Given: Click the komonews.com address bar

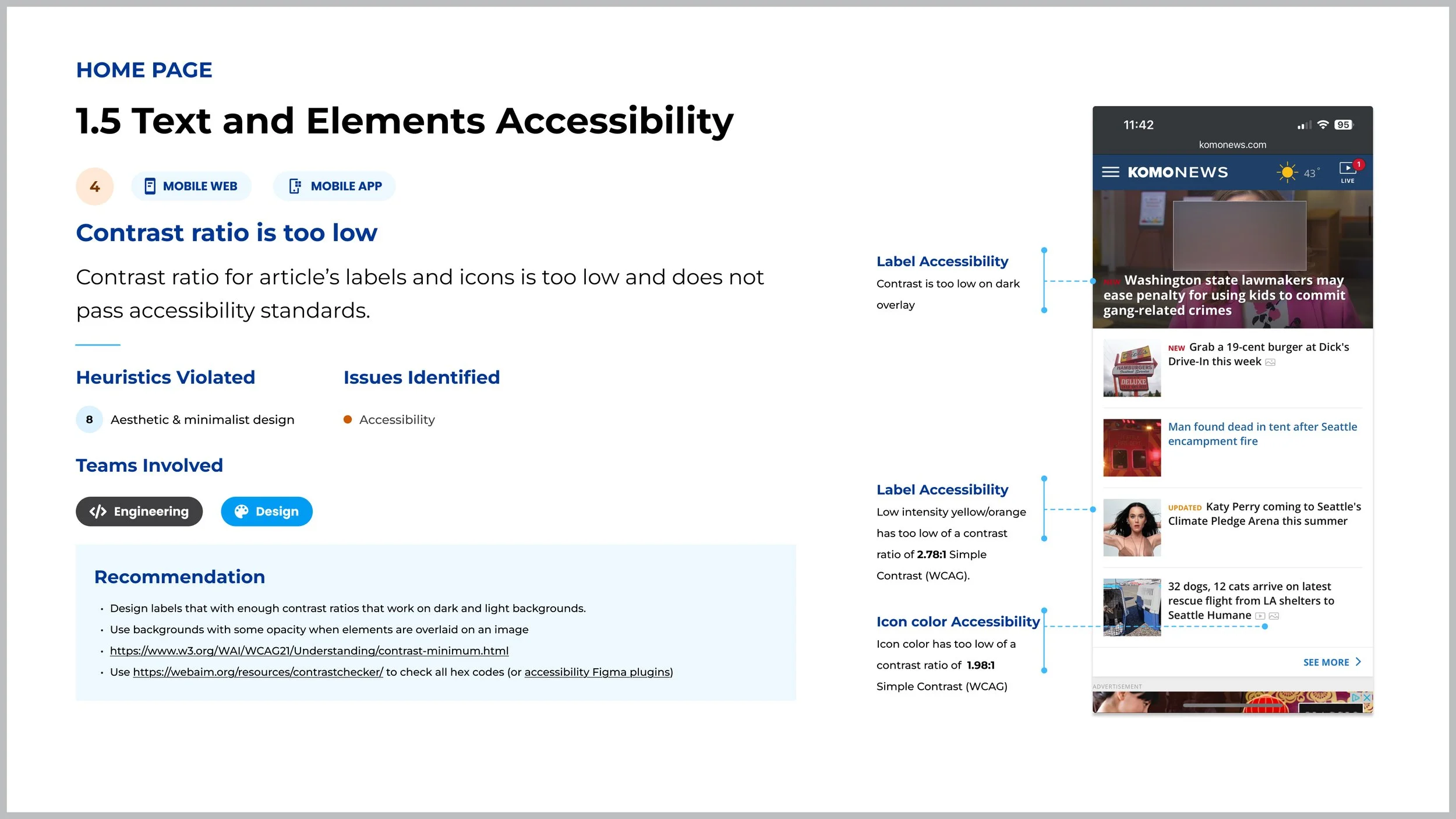Looking at the screenshot, I should pyautogui.click(x=1232, y=144).
